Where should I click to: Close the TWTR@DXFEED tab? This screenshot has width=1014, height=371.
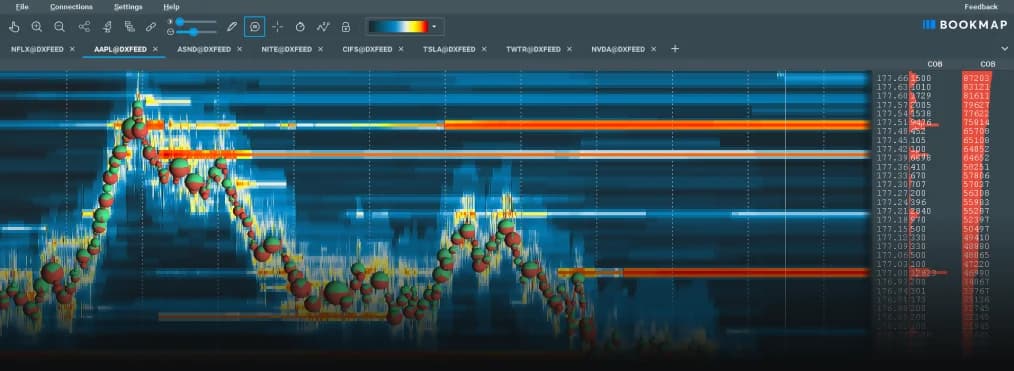(568, 49)
